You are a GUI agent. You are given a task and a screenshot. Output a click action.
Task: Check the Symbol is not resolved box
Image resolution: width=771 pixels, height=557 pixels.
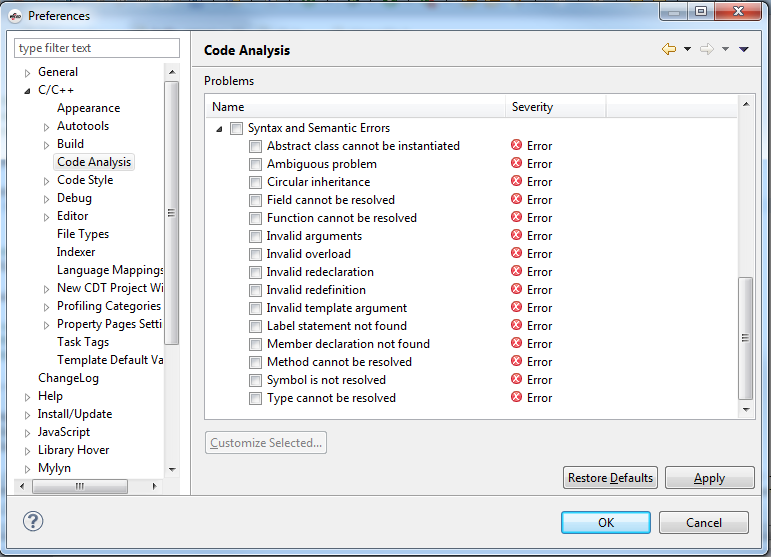[255, 381]
